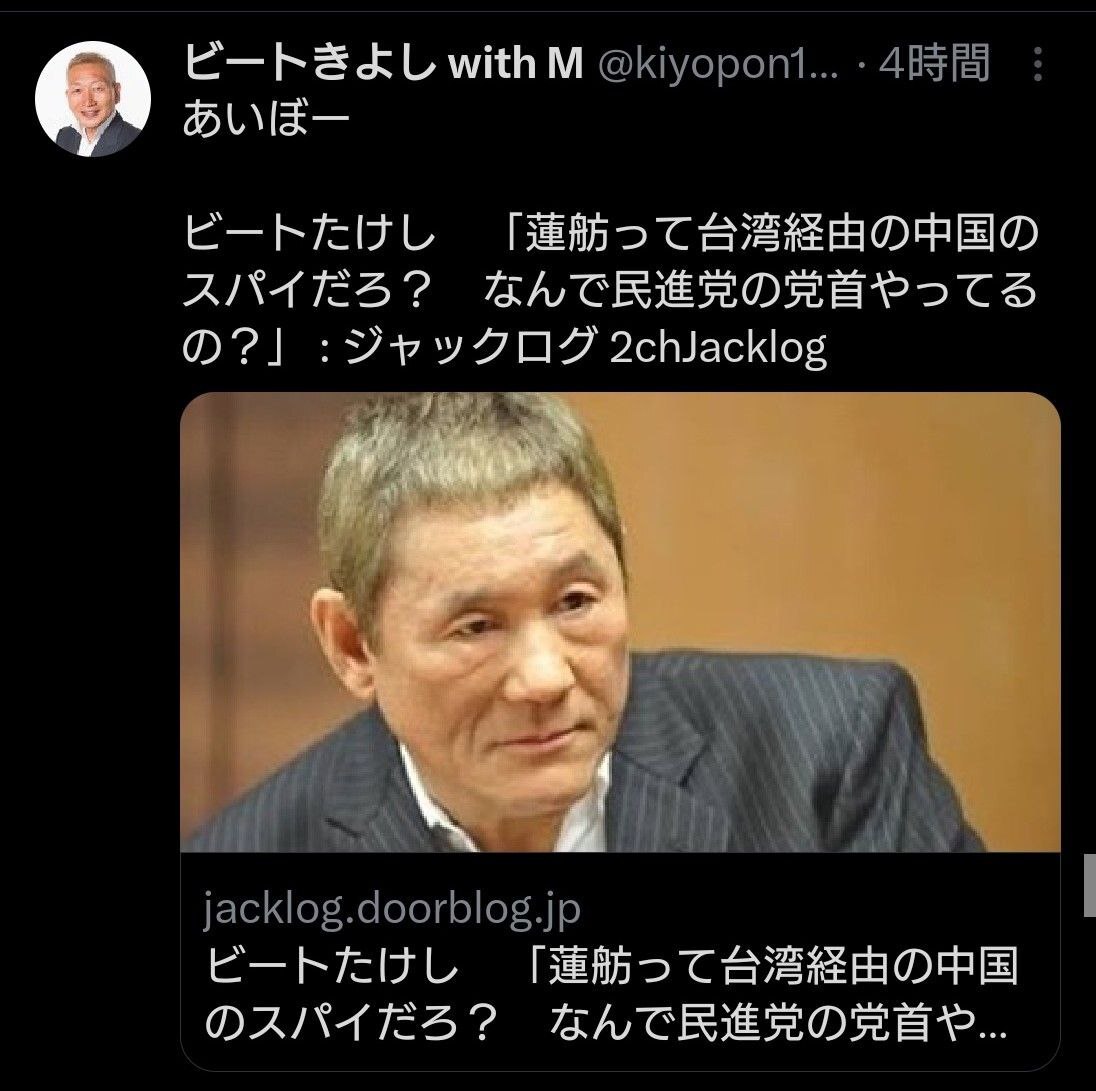Screen dimensions: 1096x1091
Task: Select the tweet's first line あいぼー
Action: click(266, 120)
